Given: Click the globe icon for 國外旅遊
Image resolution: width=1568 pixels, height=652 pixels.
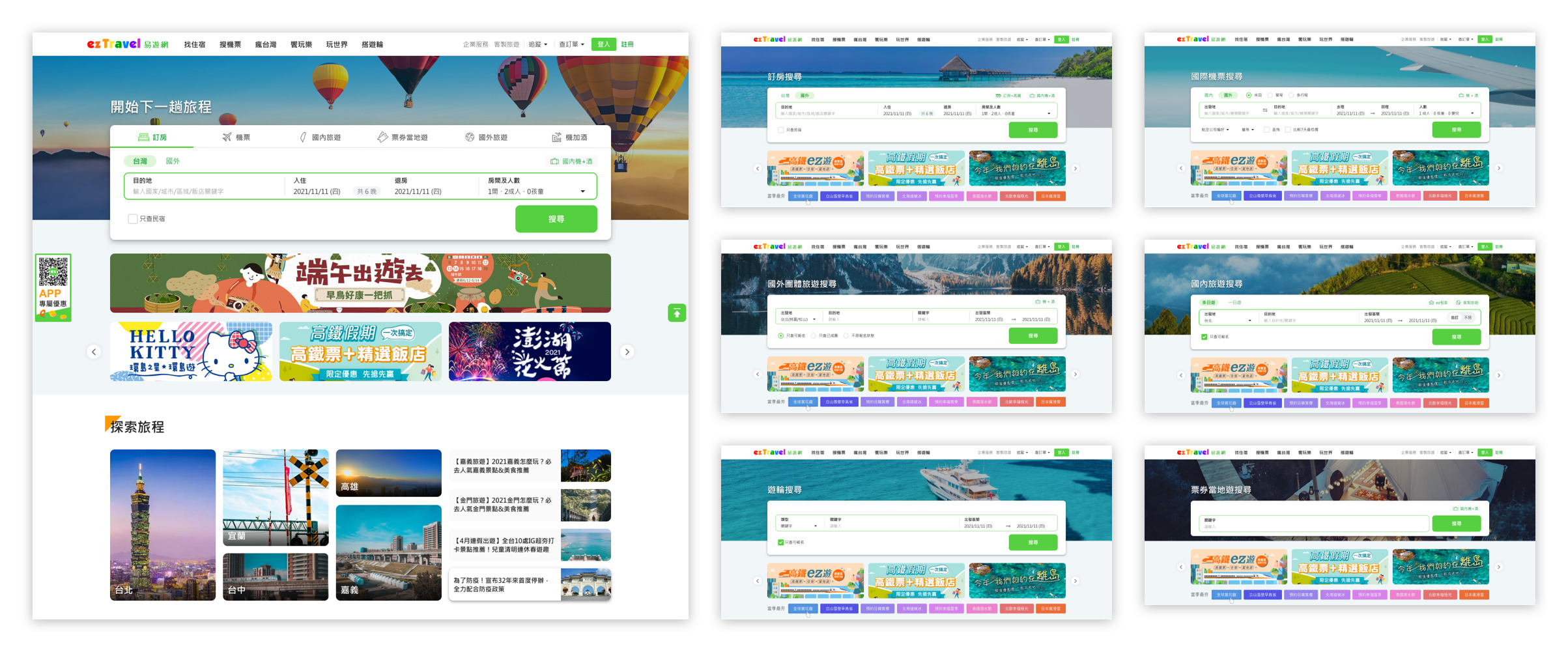Looking at the screenshot, I should [x=469, y=137].
